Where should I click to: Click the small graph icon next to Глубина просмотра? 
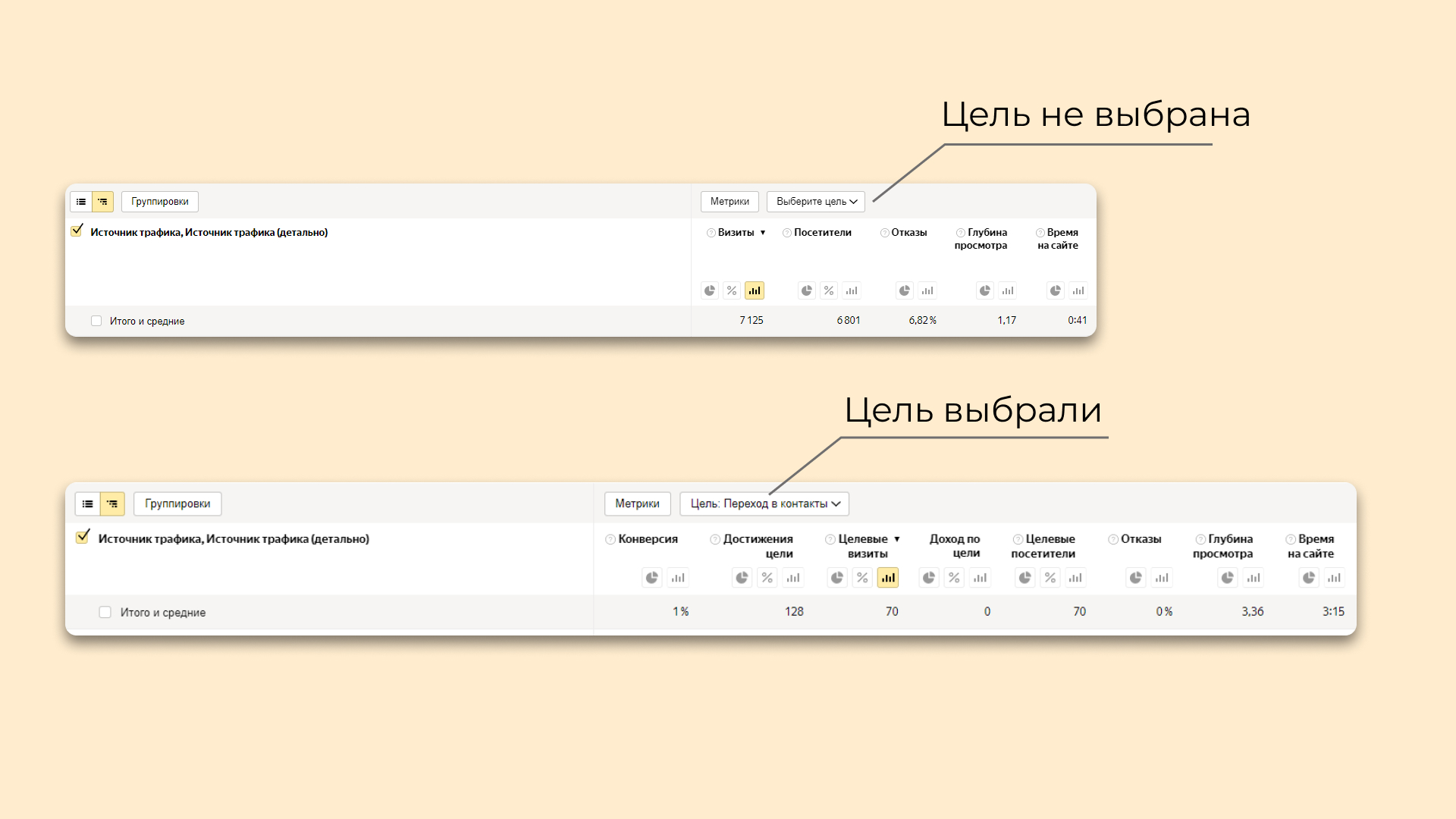click(1007, 290)
